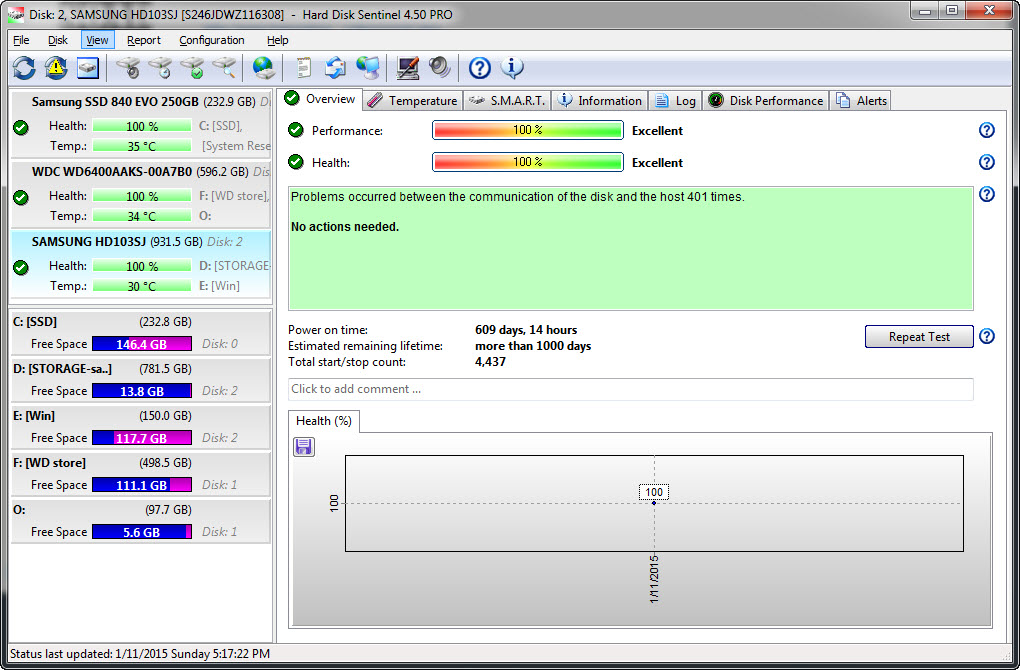
Task: Save the health graph with floppy icon
Action: click(304, 446)
